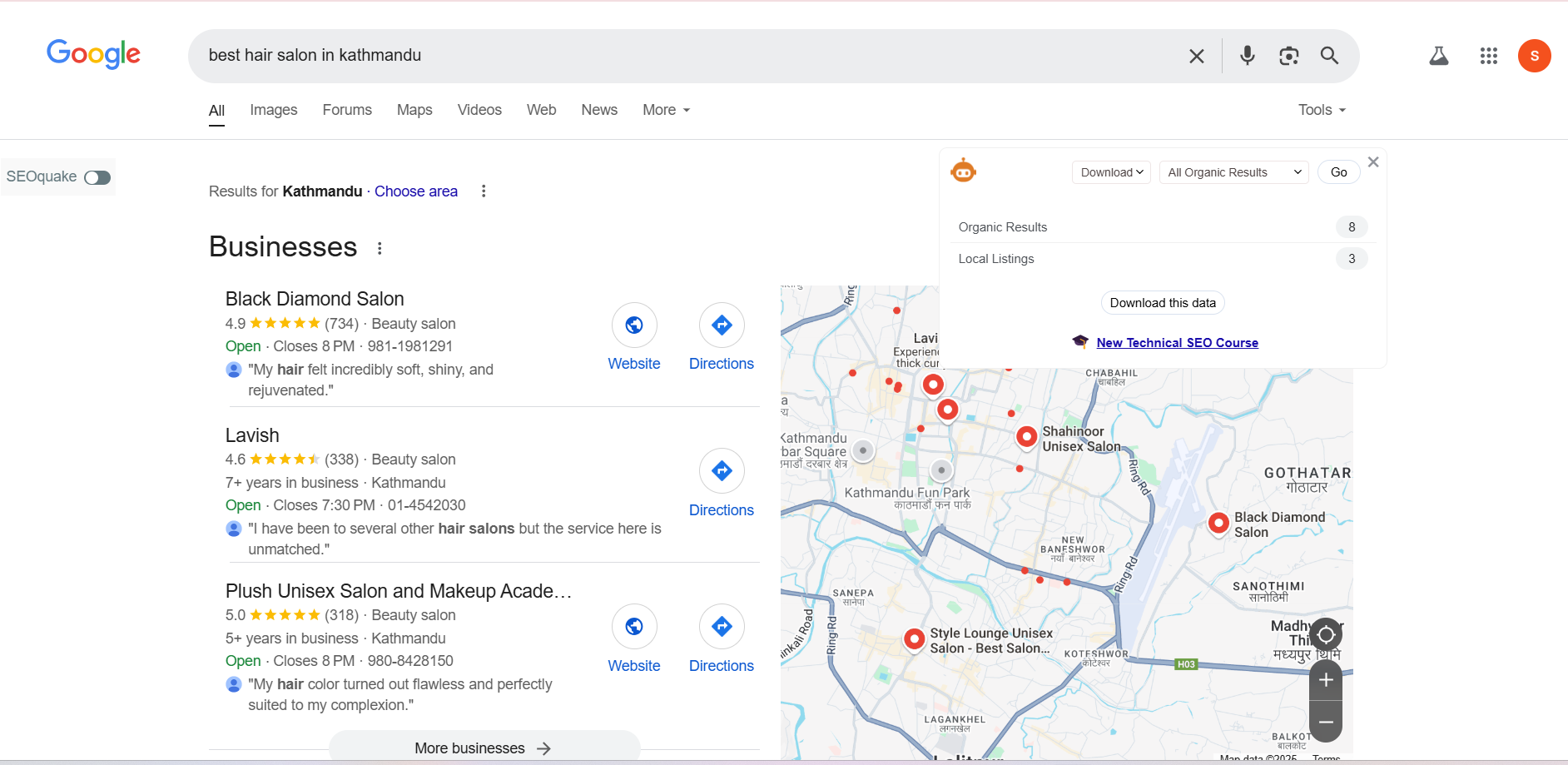Click the My Location icon on the map
The height and width of the screenshot is (765, 1568).
(x=1325, y=634)
